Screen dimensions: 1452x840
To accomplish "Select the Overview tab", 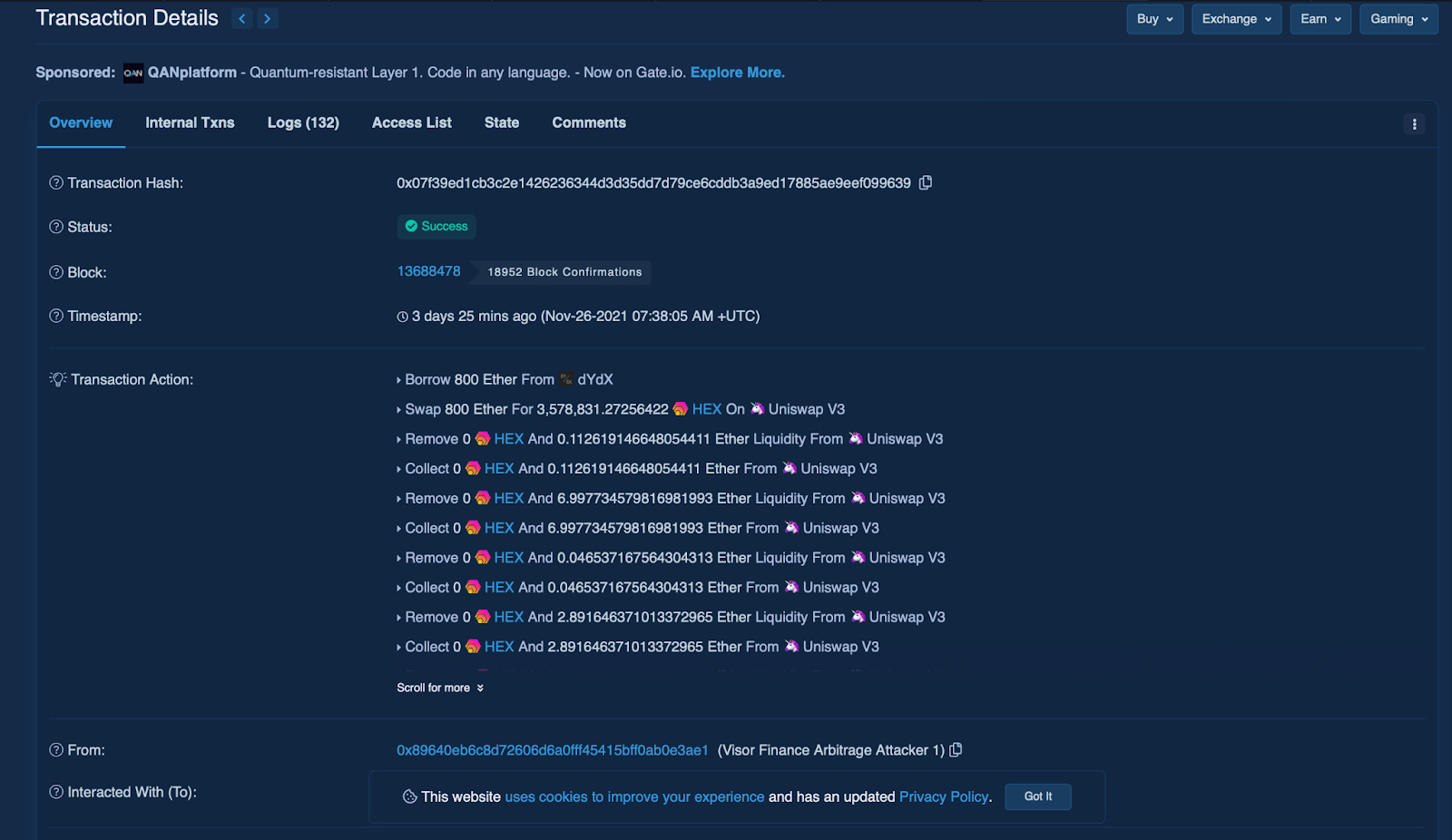I will pos(81,123).
